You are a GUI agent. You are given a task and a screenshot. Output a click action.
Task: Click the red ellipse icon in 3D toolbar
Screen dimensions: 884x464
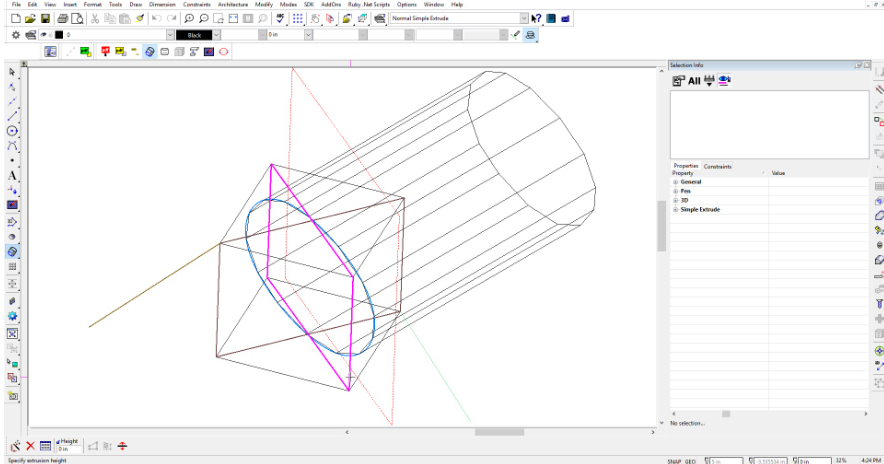pos(224,52)
